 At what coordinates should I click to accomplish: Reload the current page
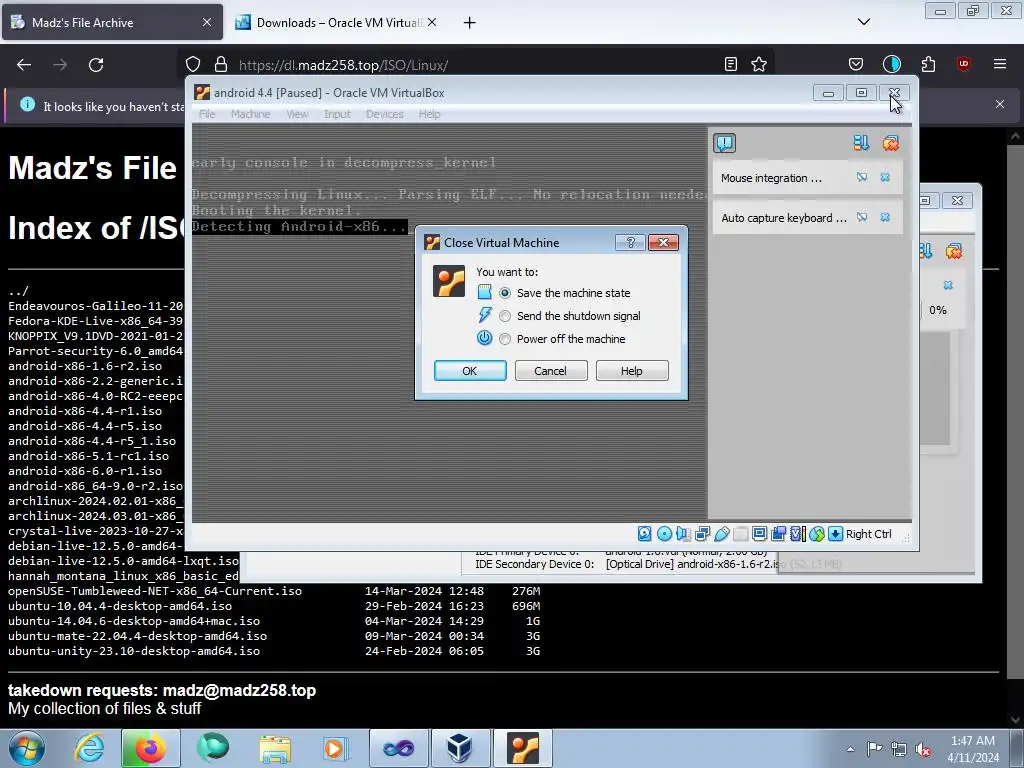coord(96,65)
